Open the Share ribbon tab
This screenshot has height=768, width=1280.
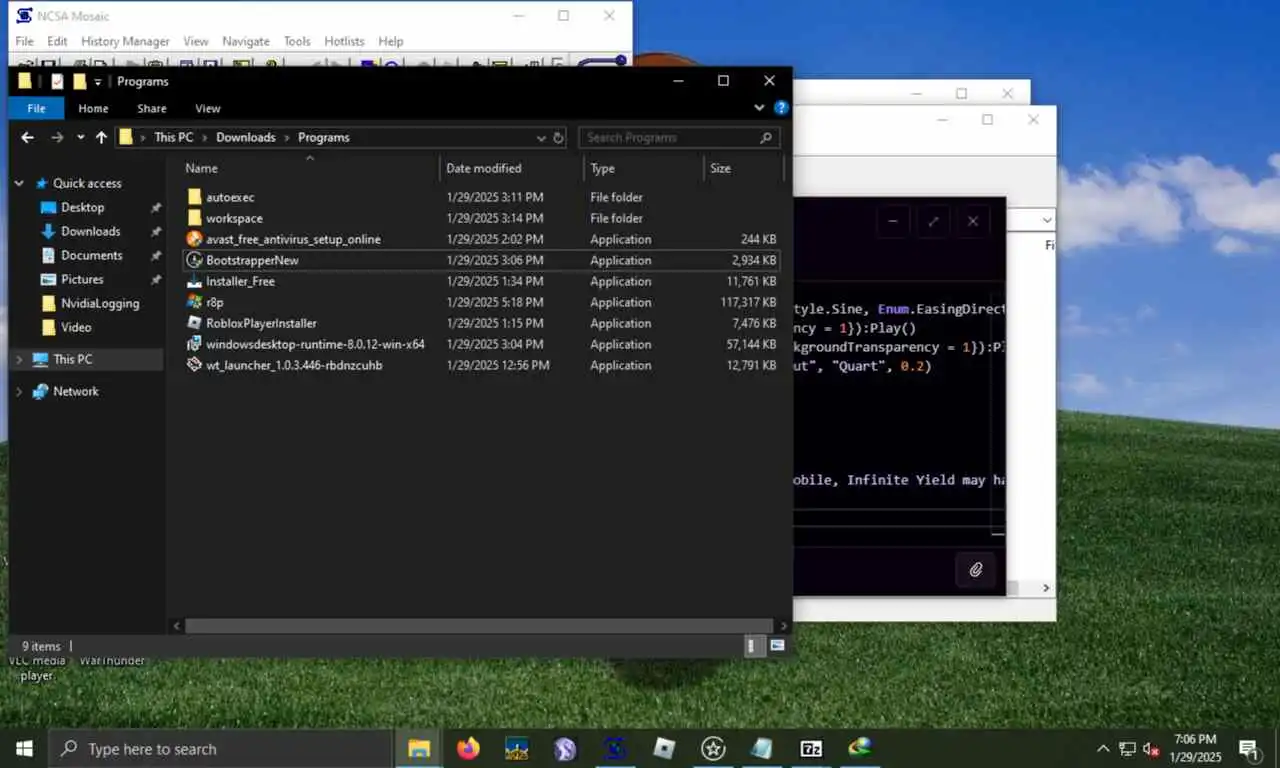tap(152, 108)
